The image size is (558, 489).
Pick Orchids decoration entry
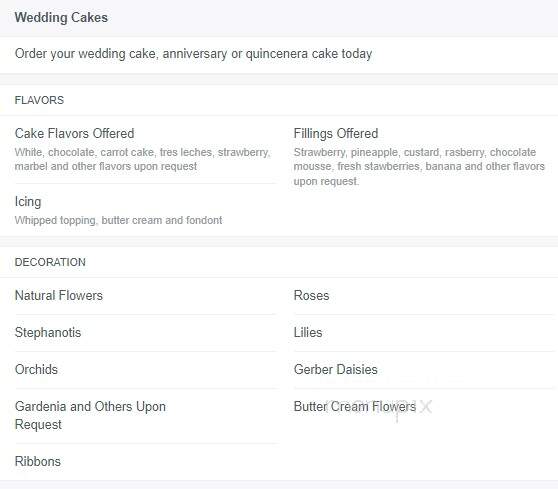coord(36,369)
